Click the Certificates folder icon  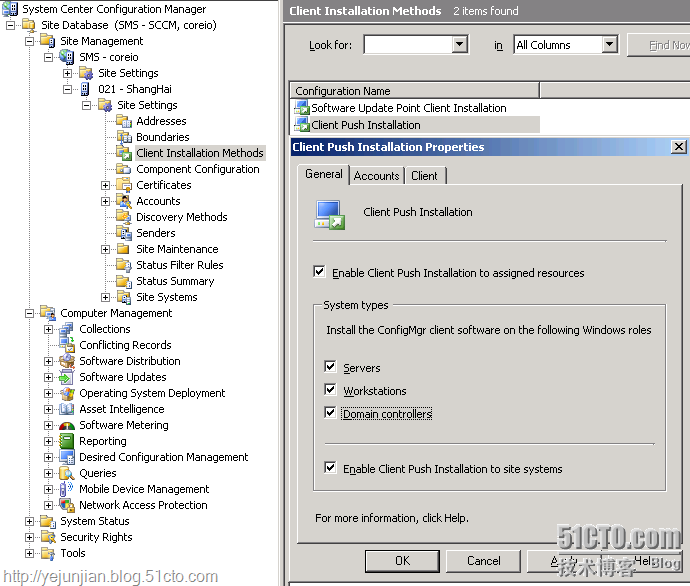click(x=124, y=185)
